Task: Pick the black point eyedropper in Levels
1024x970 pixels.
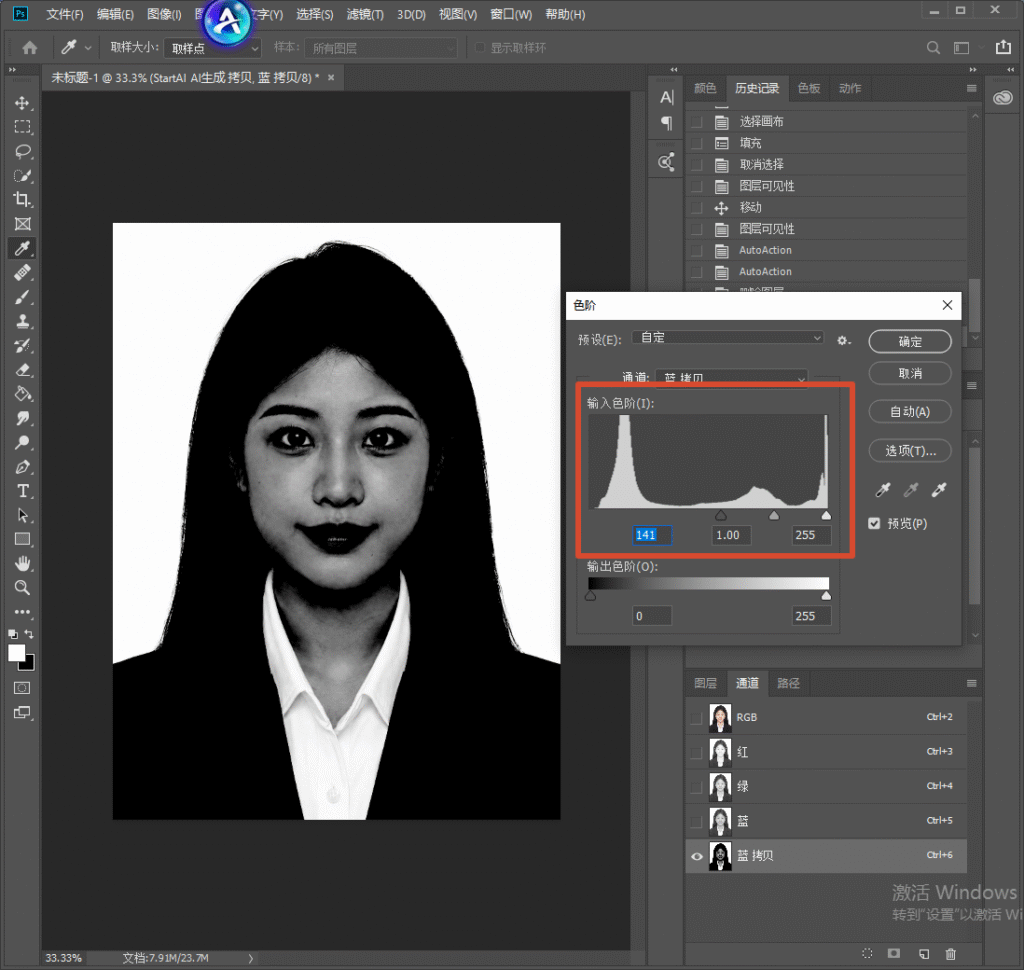Action: [x=882, y=490]
